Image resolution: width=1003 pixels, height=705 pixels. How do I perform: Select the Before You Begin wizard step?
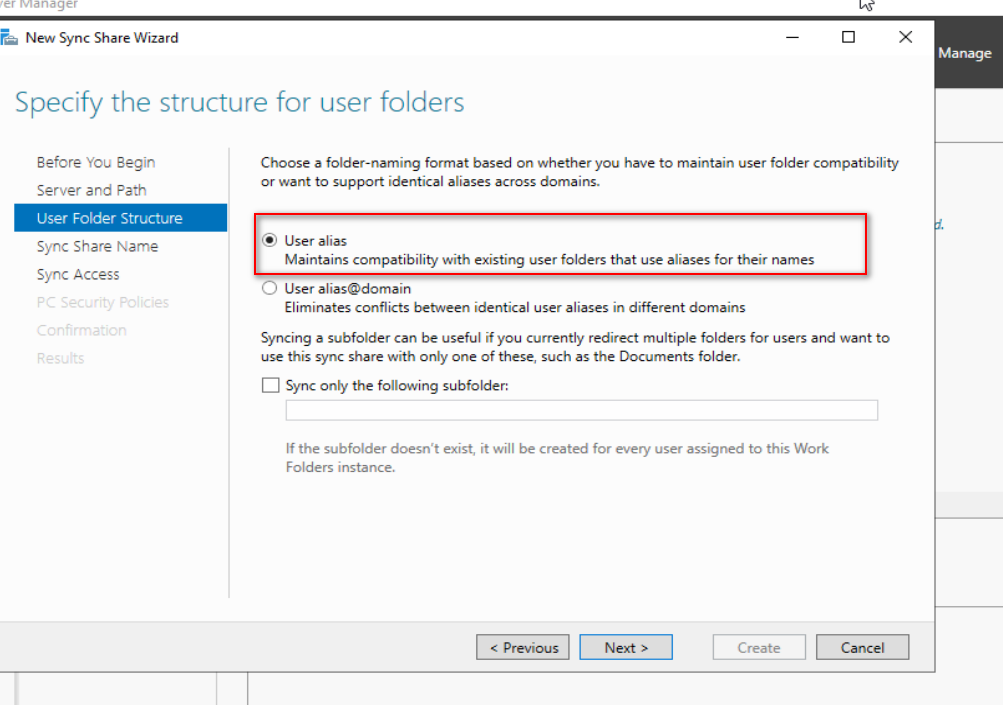pyautogui.click(x=95, y=161)
